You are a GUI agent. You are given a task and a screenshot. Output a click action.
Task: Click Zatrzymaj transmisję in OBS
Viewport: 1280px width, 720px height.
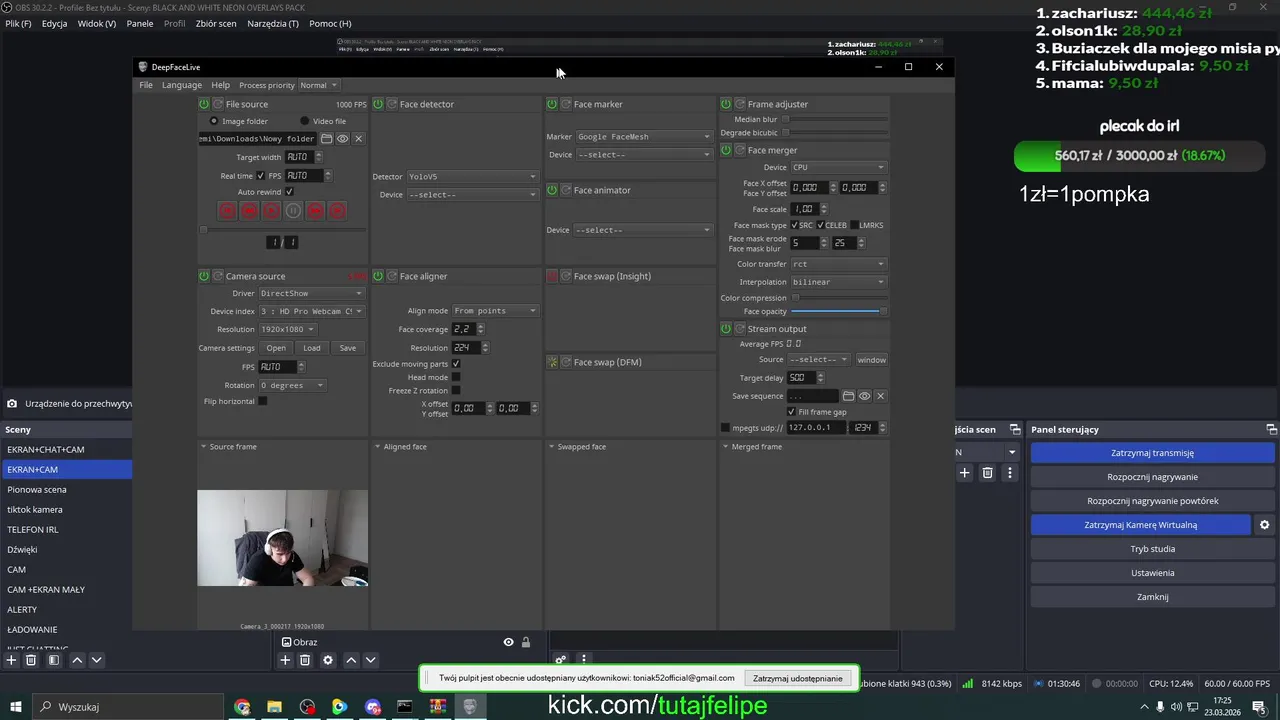tap(1152, 453)
